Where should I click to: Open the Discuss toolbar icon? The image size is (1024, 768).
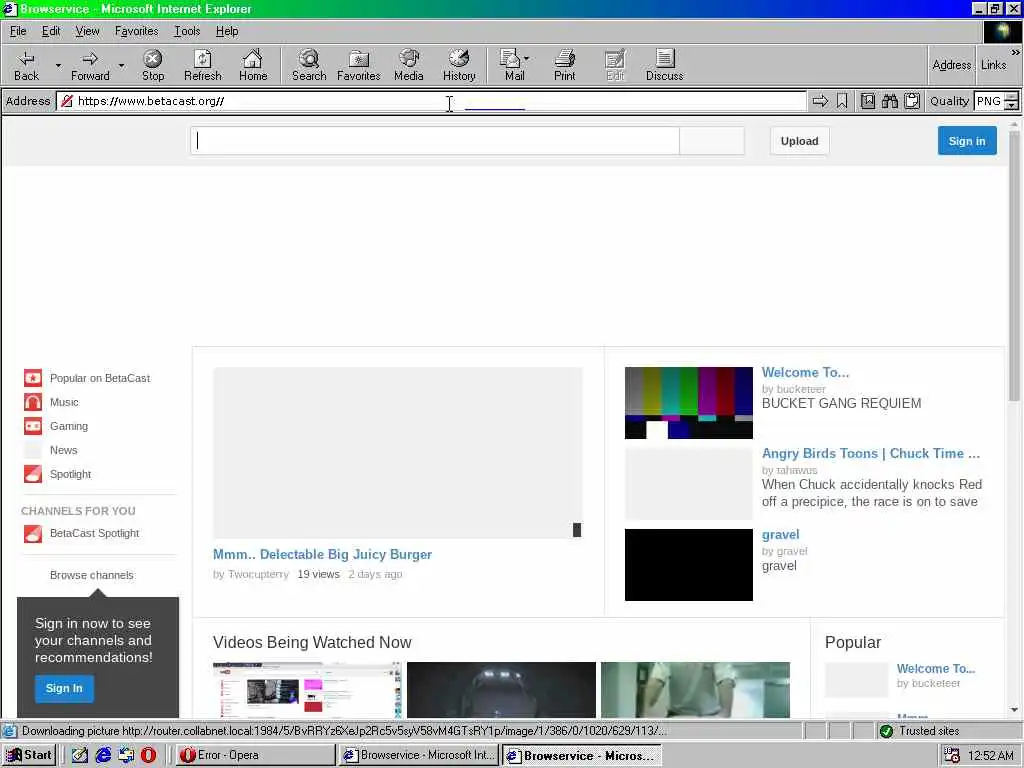click(665, 65)
